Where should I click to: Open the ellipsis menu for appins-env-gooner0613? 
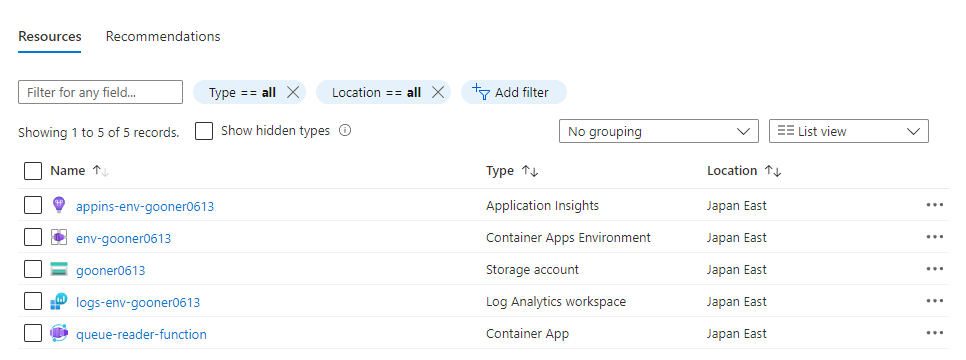935,205
